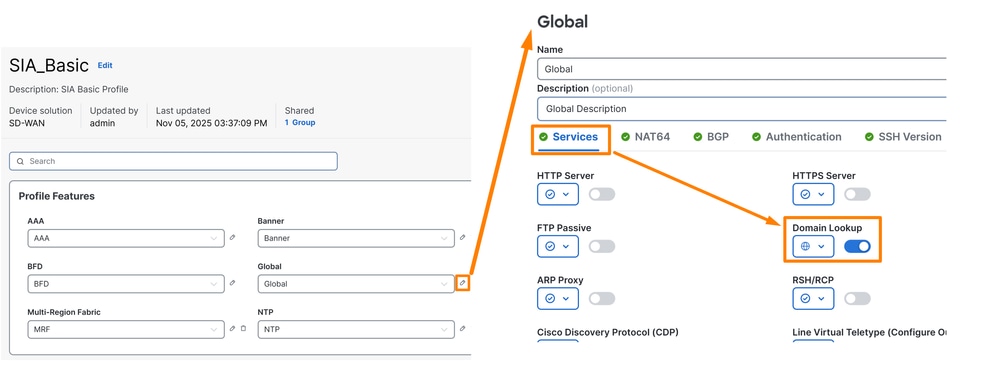Turn on FTP Passive switch
This screenshot has height=380, width=999.
[601, 246]
